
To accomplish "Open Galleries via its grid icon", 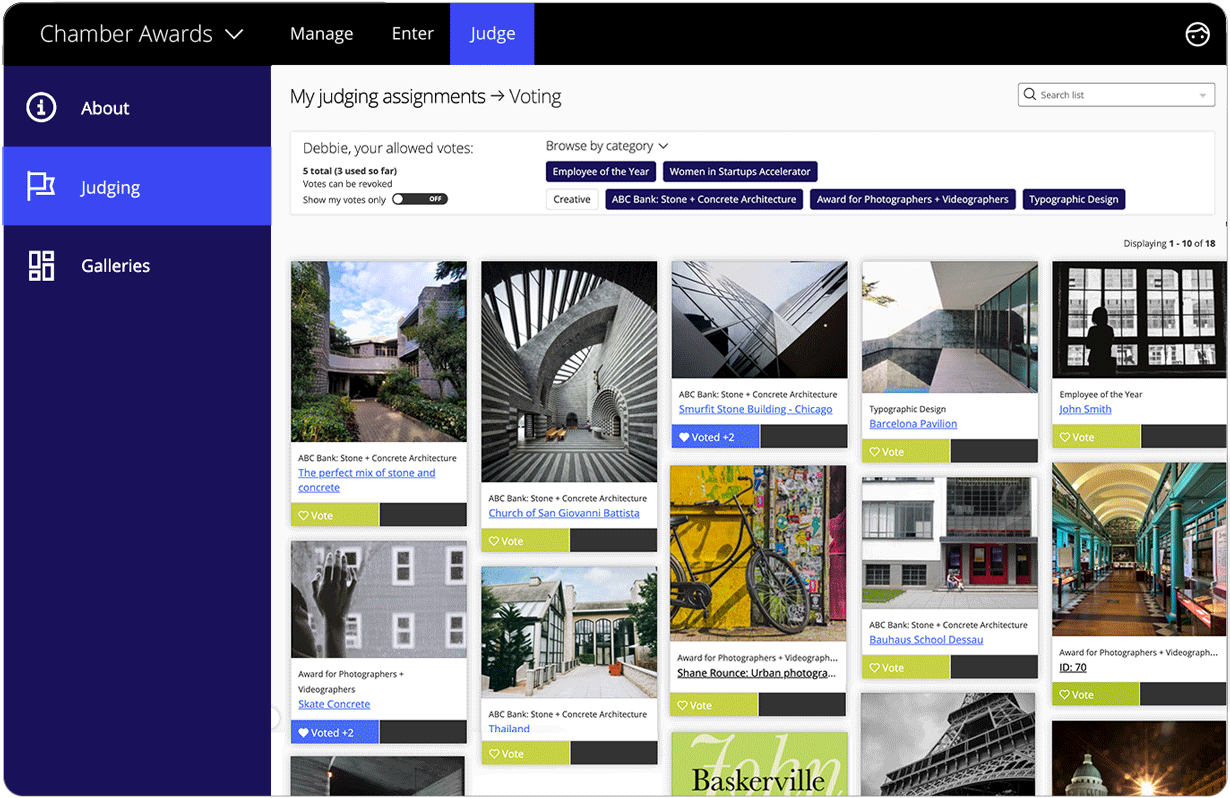I will (x=41, y=266).
